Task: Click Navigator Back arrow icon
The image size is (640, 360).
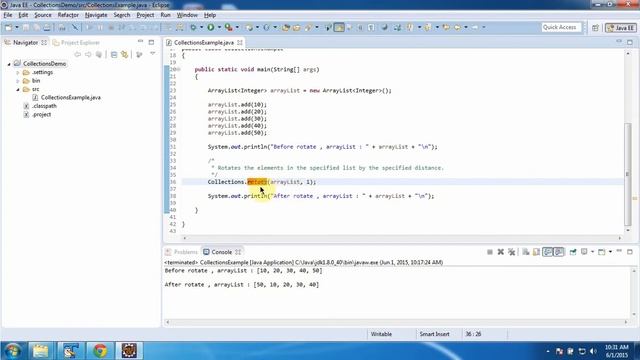Action: point(78,54)
